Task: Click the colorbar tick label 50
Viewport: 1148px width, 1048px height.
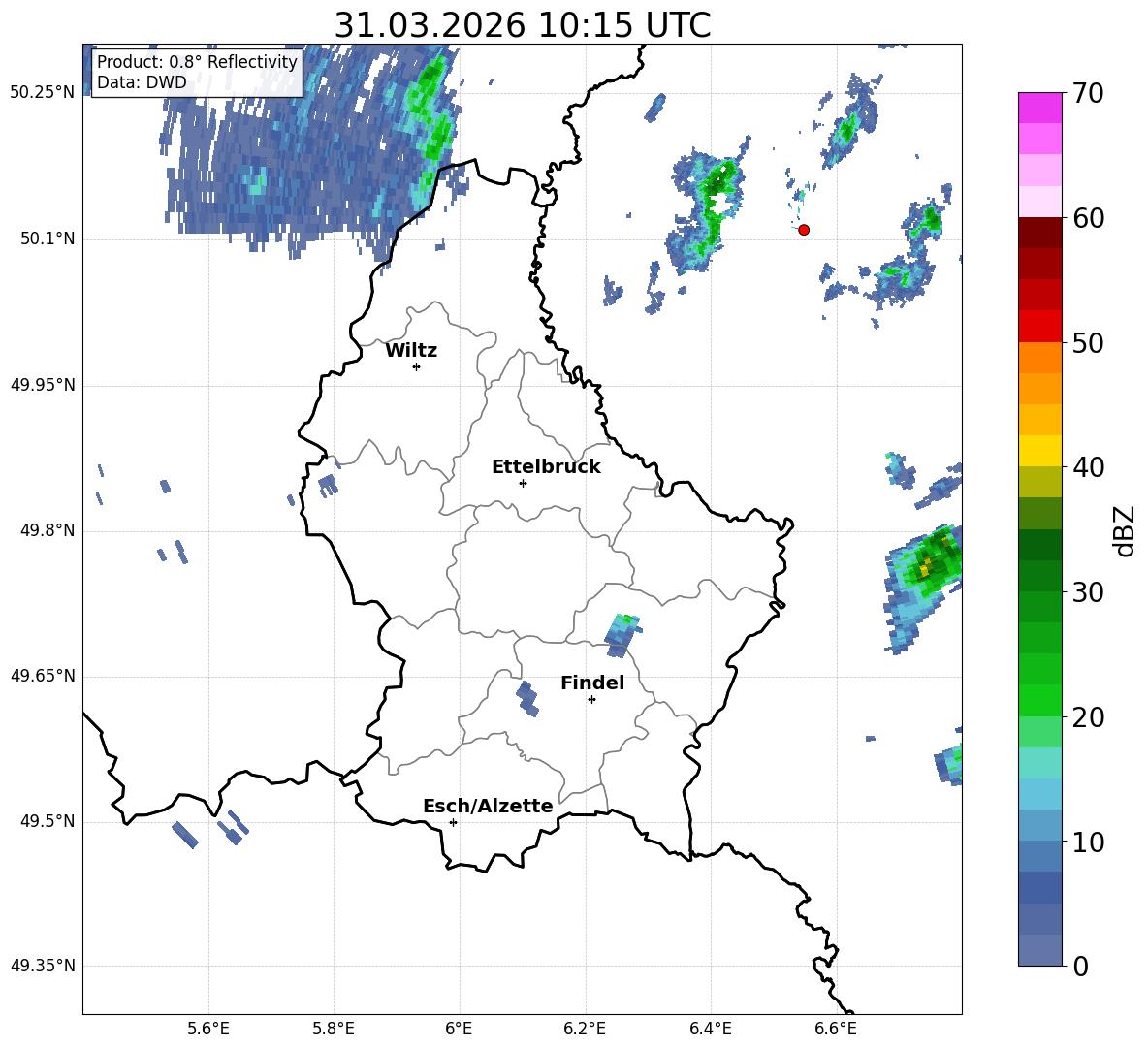Action: (1088, 342)
